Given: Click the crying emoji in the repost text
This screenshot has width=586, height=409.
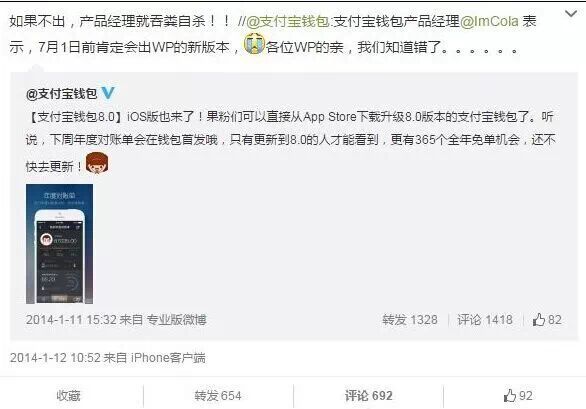Looking at the screenshot, I should coord(254,43).
